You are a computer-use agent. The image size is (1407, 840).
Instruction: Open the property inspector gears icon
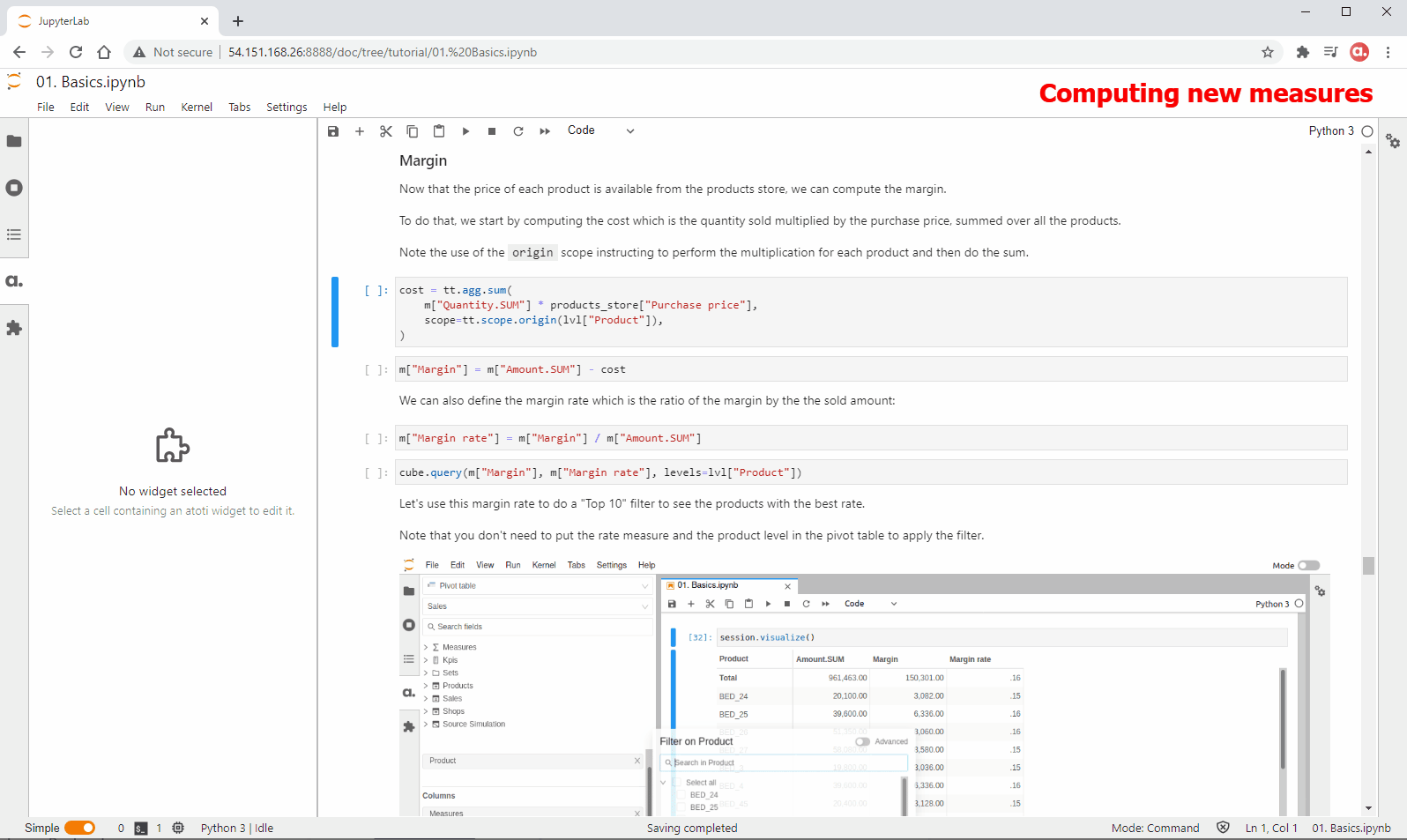coord(1393,141)
